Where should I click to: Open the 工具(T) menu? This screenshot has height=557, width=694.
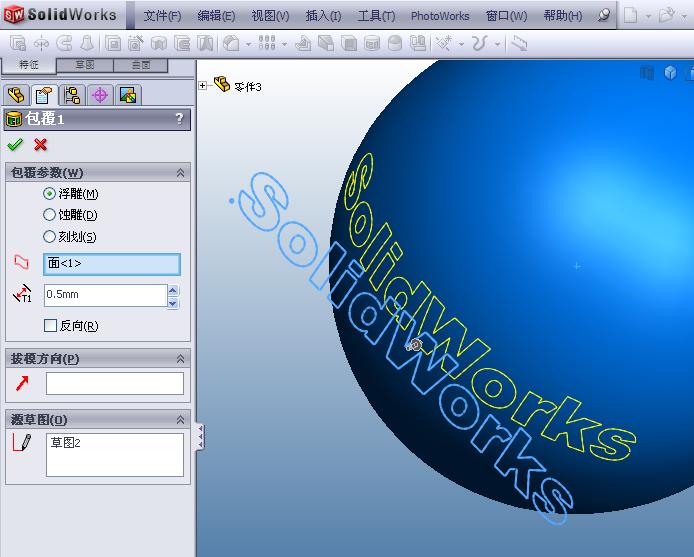coord(376,16)
